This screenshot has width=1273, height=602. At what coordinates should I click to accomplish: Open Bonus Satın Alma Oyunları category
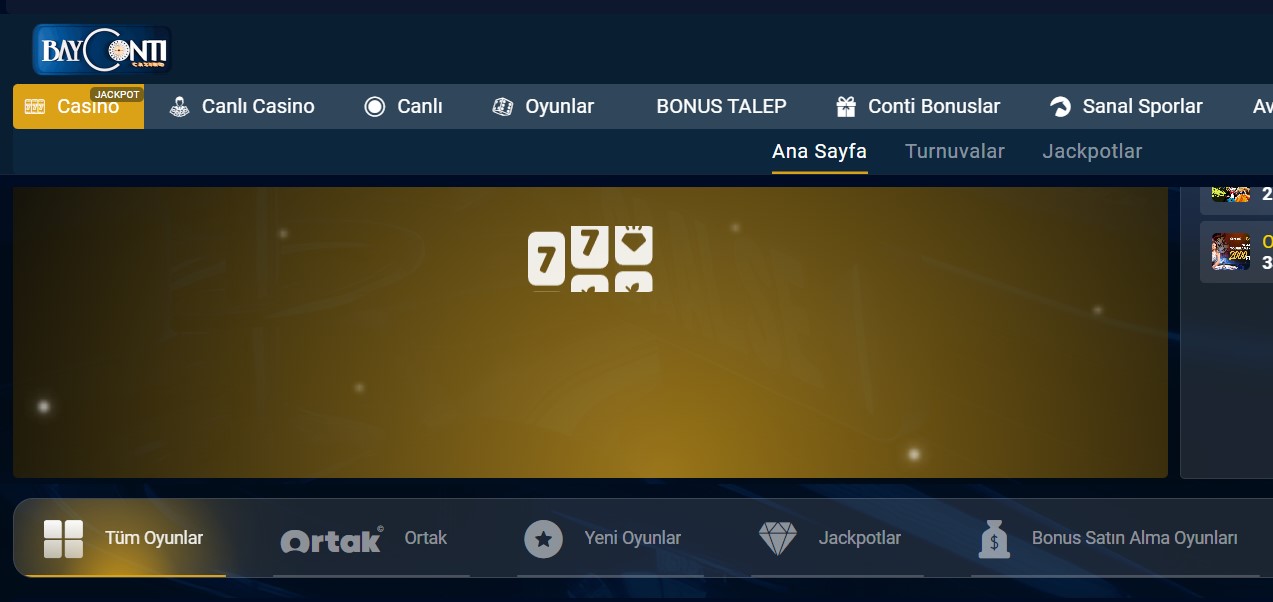click(1134, 538)
